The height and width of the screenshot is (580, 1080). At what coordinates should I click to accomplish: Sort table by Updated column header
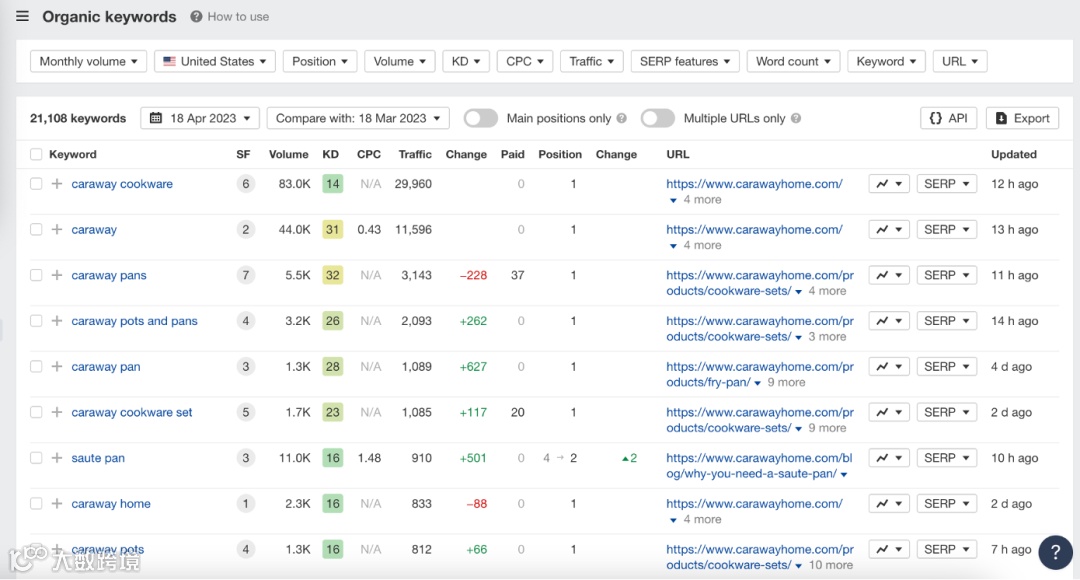tap(1013, 154)
